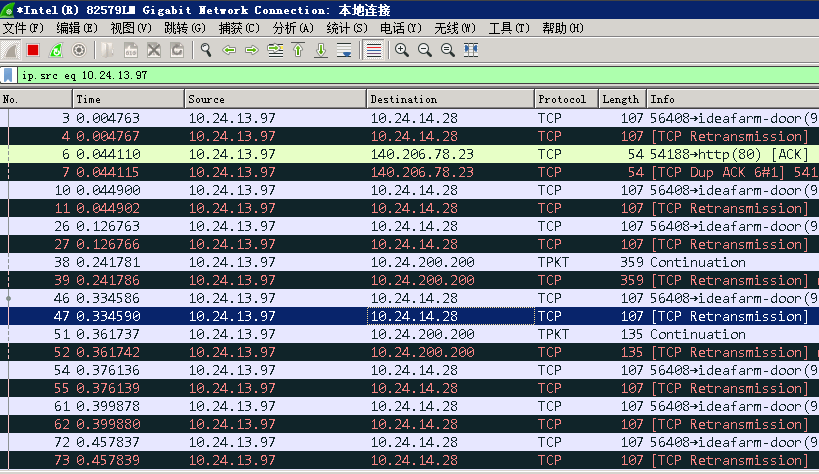The width and height of the screenshot is (819, 474).
Task: Open the 编辑(E) menu
Action: 77,28
